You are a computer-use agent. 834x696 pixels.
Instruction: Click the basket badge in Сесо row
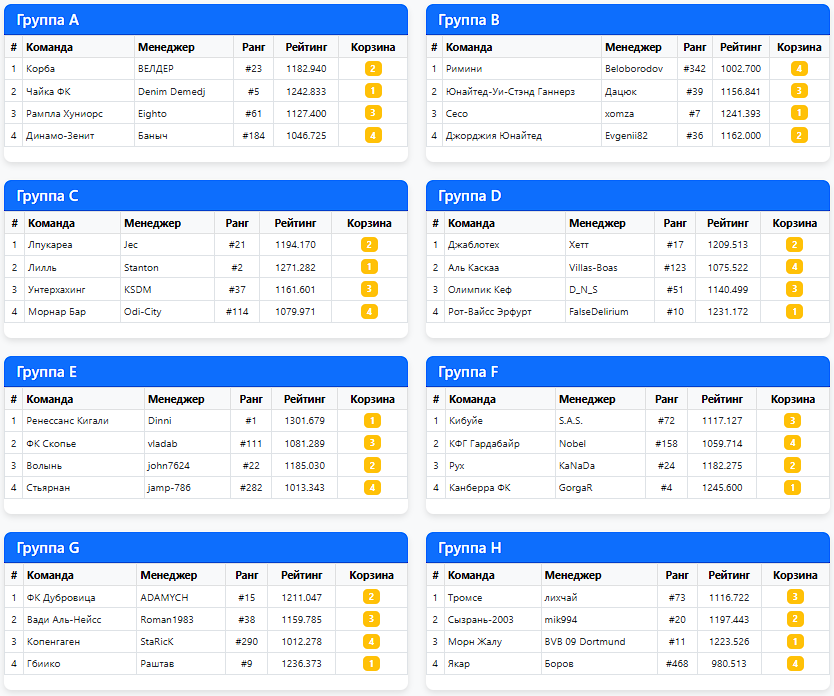coord(799,113)
